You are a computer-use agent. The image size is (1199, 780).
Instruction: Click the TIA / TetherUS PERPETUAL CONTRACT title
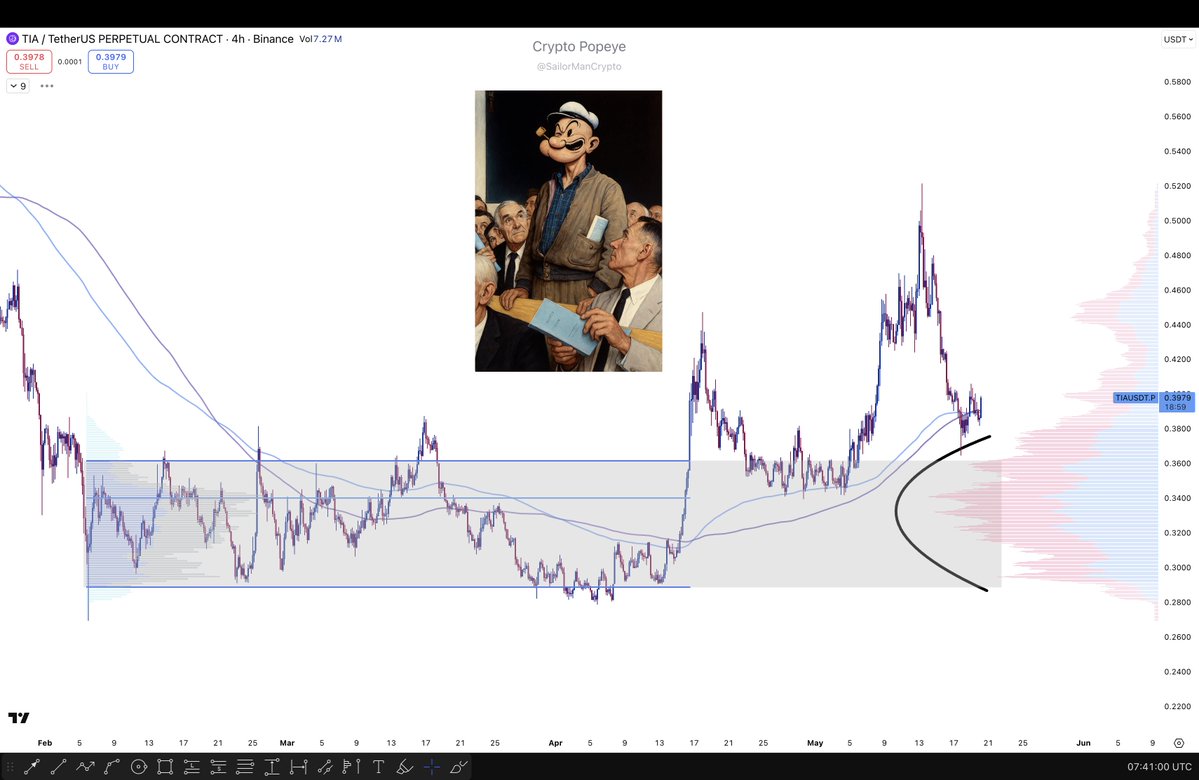[x=122, y=38]
